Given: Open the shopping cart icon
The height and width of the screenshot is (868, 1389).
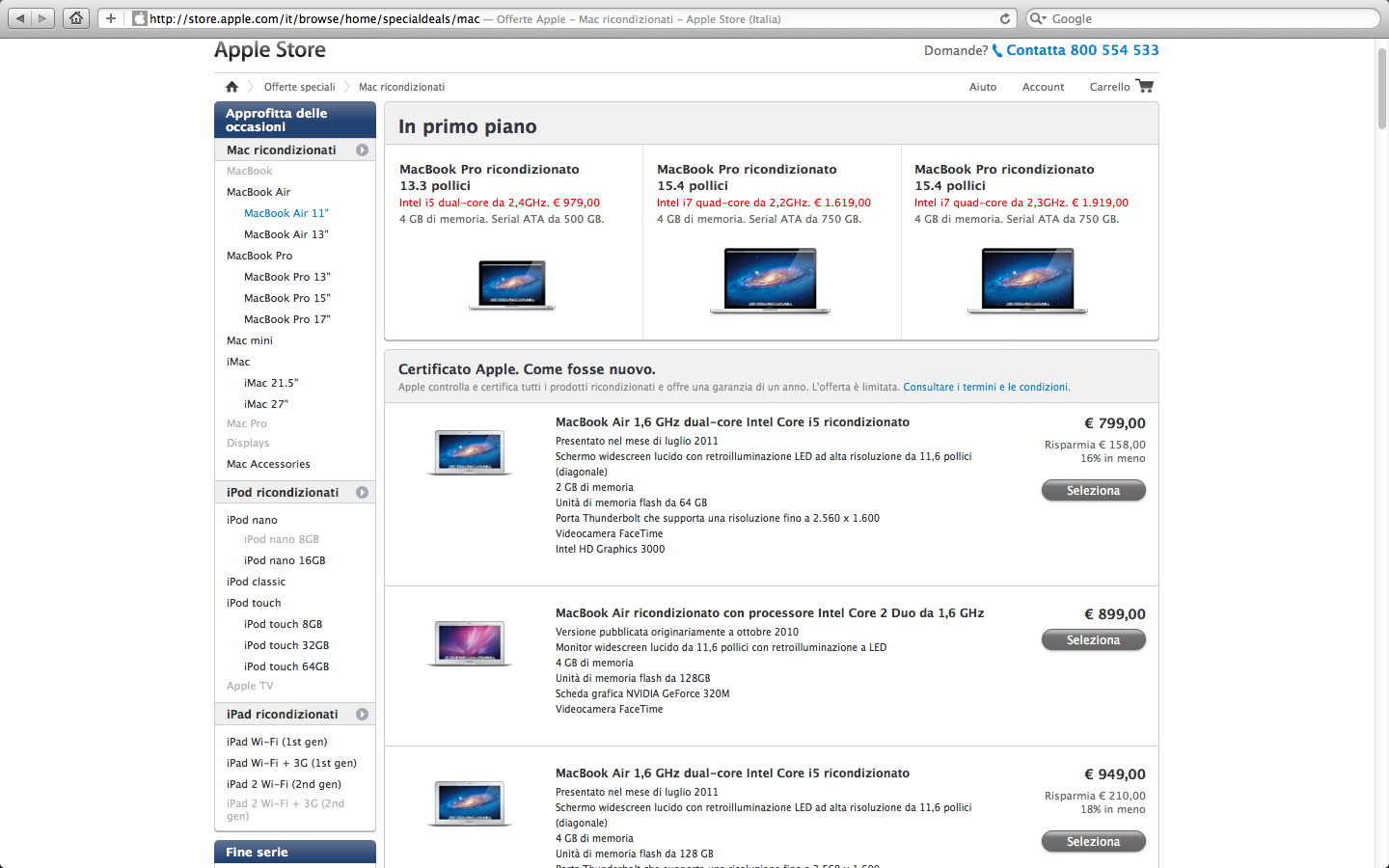Looking at the screenshot, I should pyautogui.click(x=1145, y=86).
